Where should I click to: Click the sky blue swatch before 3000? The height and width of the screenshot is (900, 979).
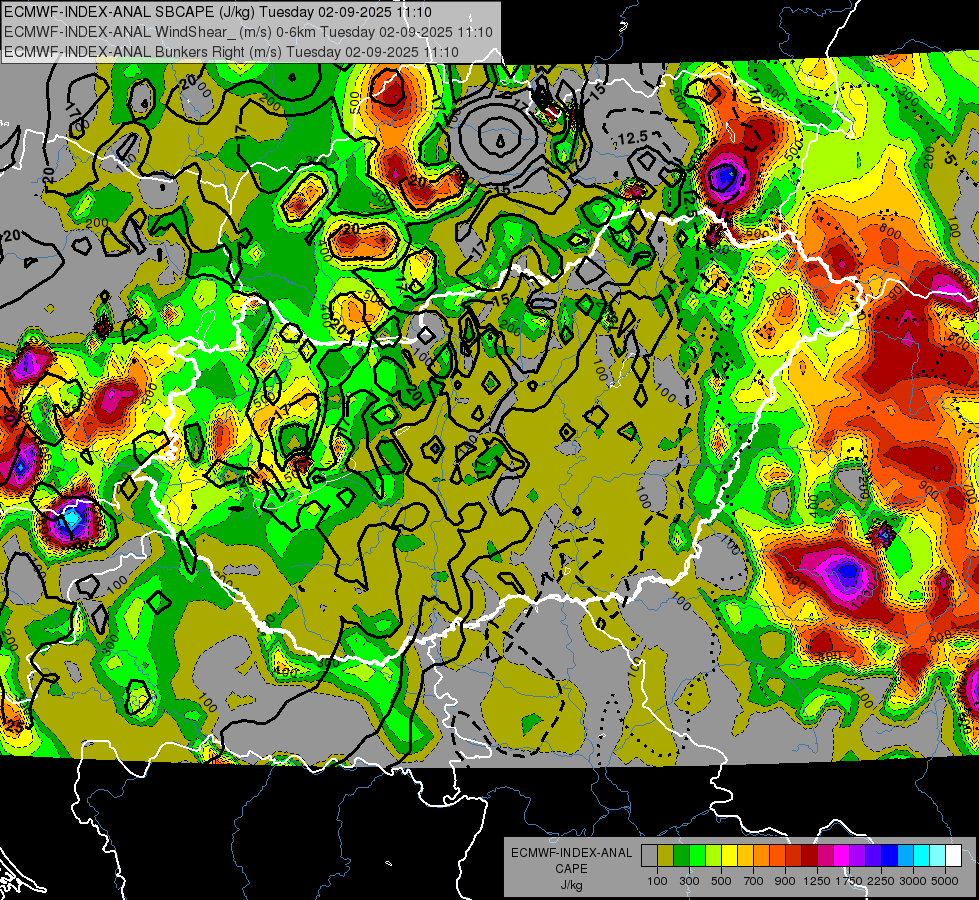[x=906, y=856]
